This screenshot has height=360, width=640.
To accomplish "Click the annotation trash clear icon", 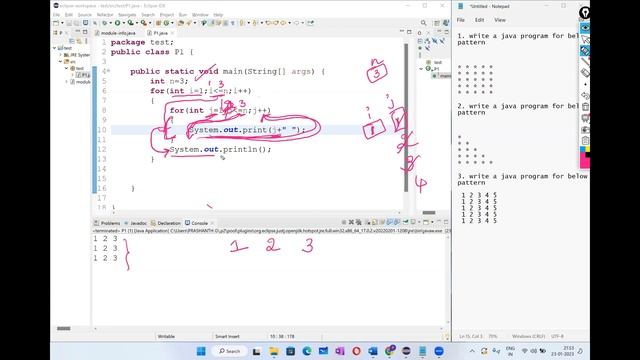I will click(585, 107).
